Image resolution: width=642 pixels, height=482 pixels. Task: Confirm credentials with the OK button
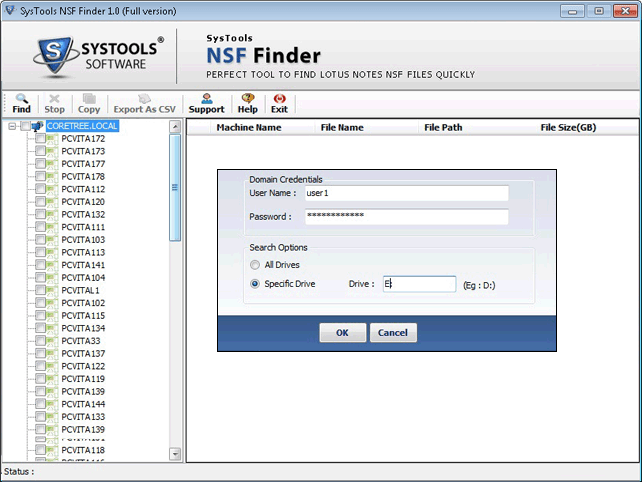click(342, 333)
